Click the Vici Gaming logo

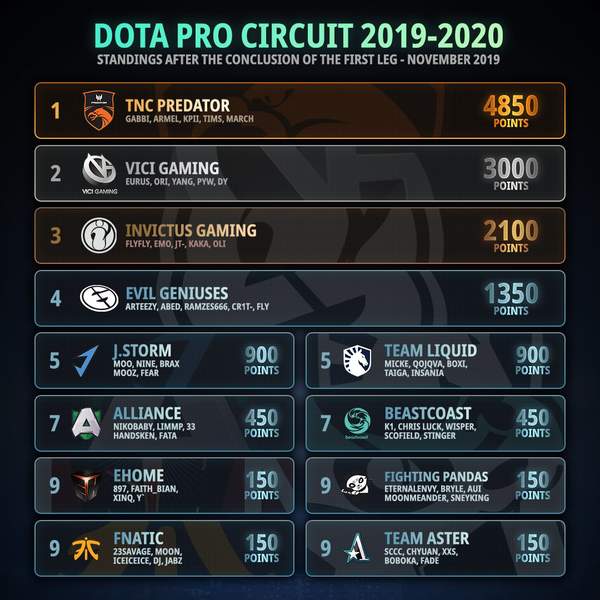pos(99,173)
